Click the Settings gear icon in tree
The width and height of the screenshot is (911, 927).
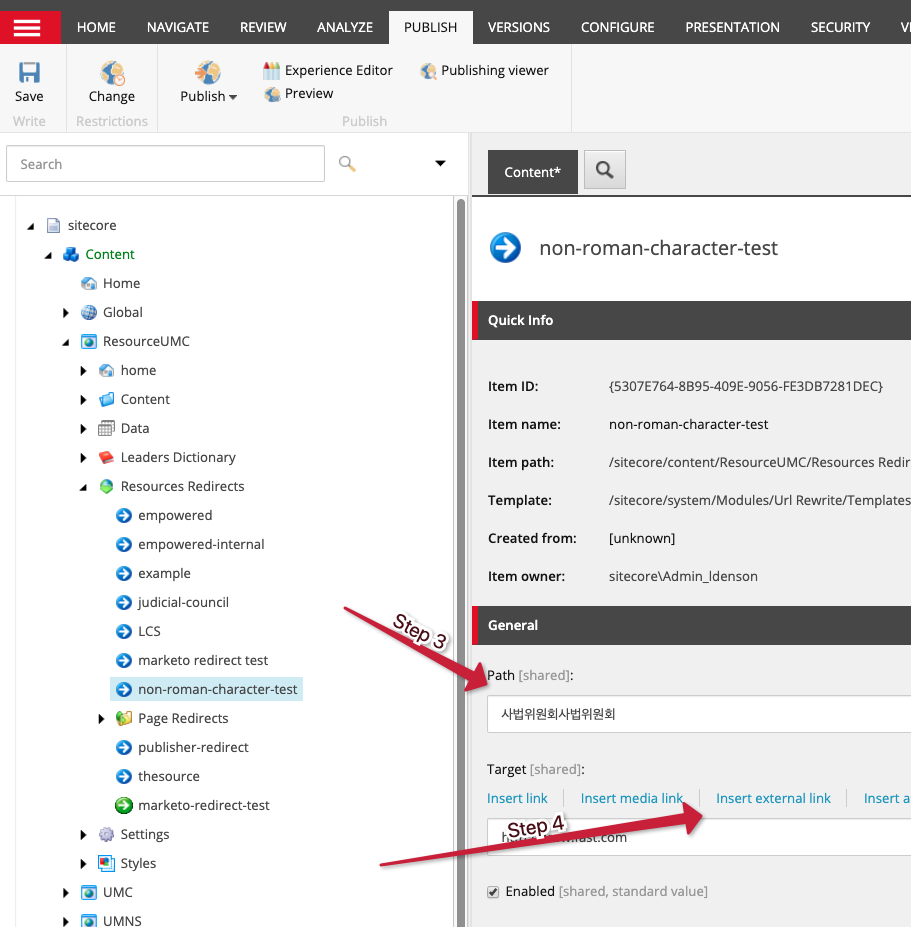[x=106, y=834]
